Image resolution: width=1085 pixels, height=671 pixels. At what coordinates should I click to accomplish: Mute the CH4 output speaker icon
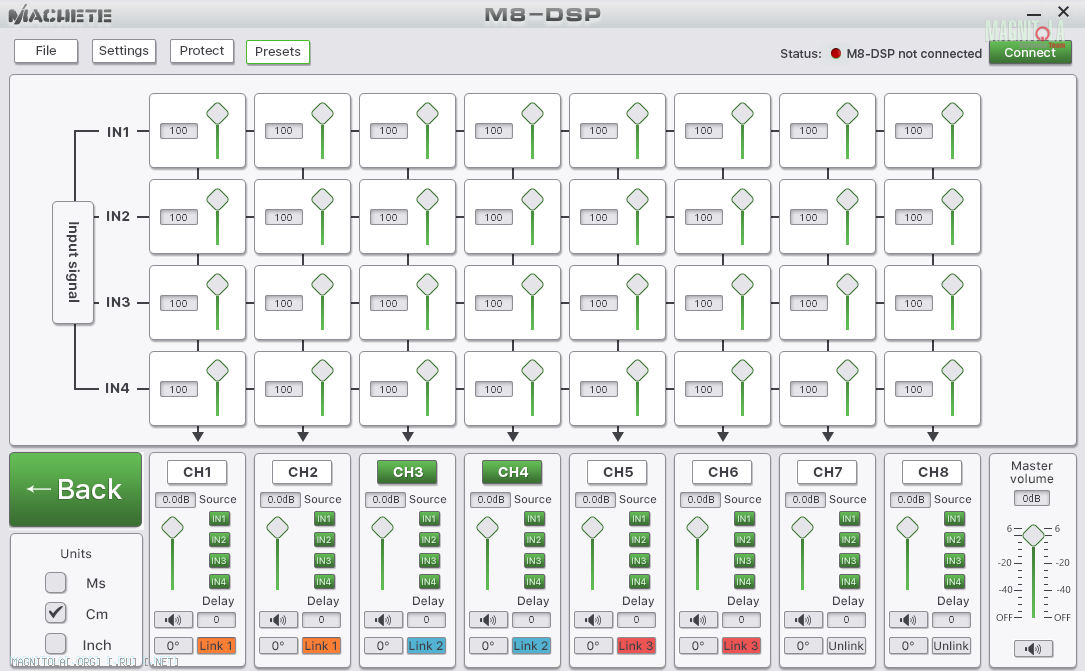(x=488, y=620)
